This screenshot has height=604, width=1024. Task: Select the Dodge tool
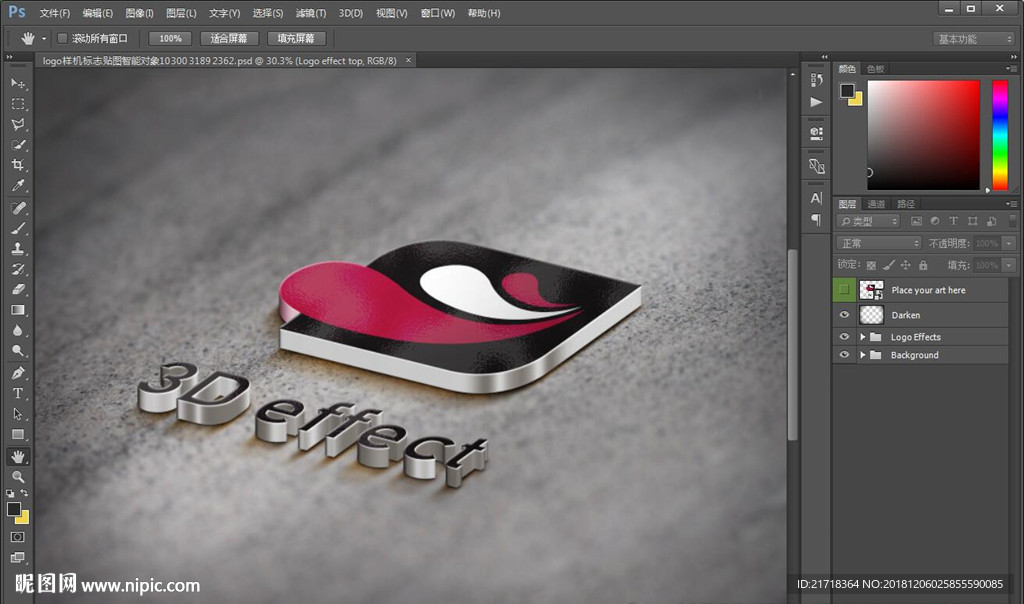(18, 351)
